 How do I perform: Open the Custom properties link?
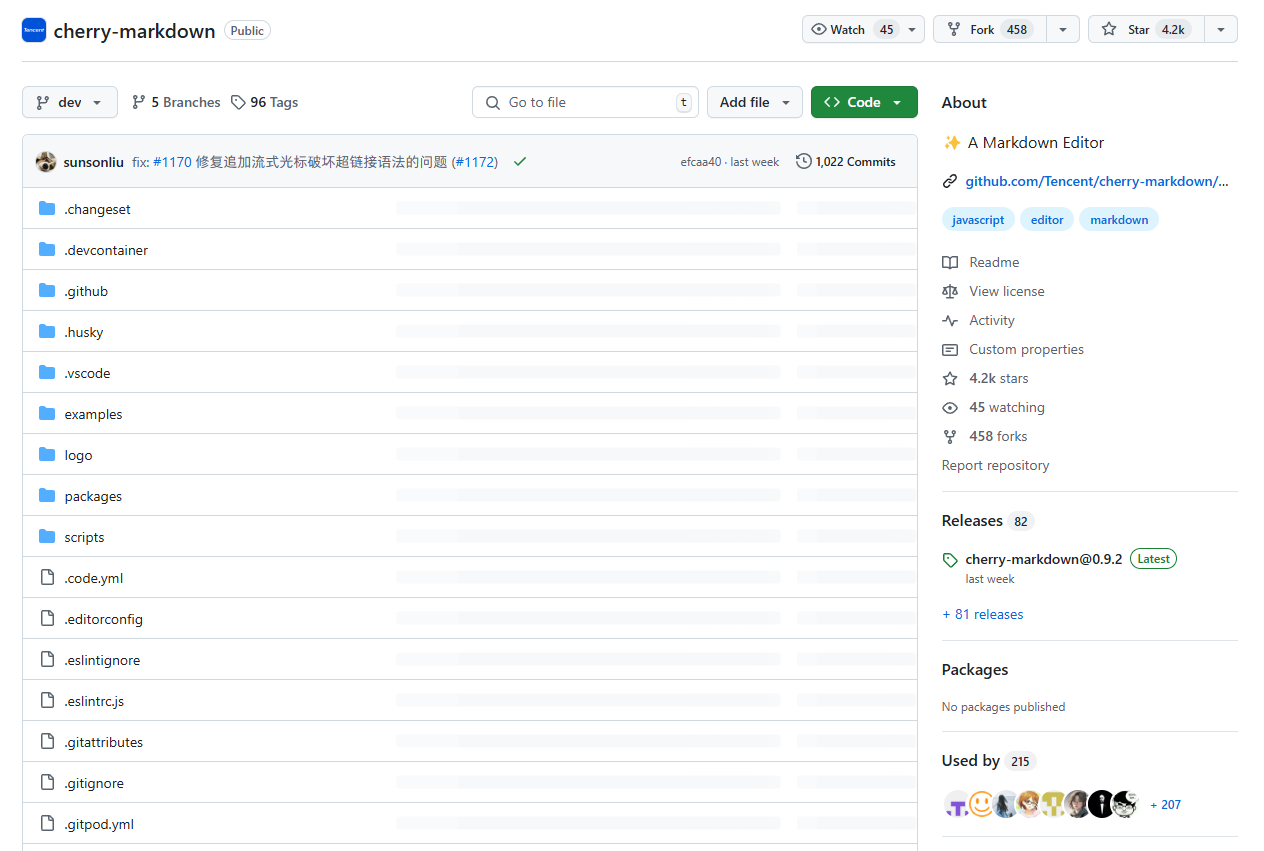[x=1013, y=349]
